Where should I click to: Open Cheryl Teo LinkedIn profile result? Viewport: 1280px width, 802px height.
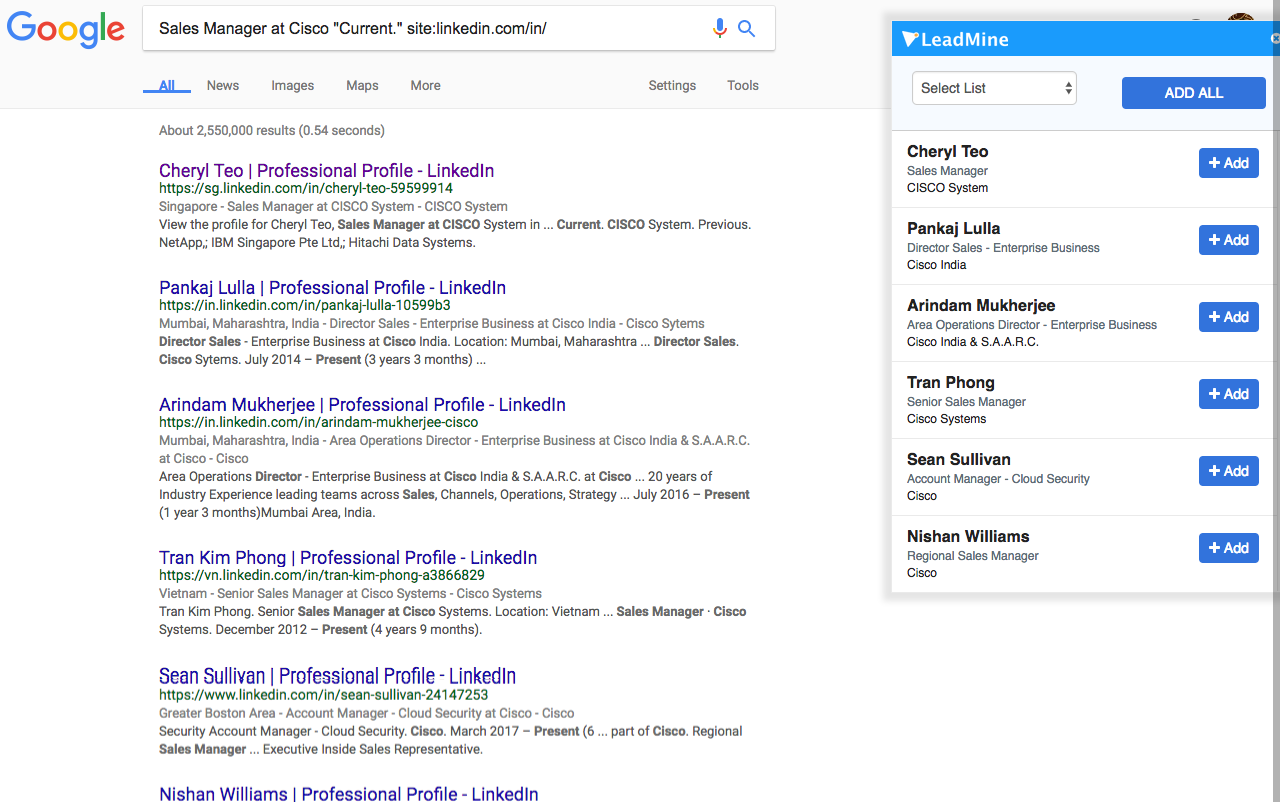pyautogui.click(x=326, y=171)
